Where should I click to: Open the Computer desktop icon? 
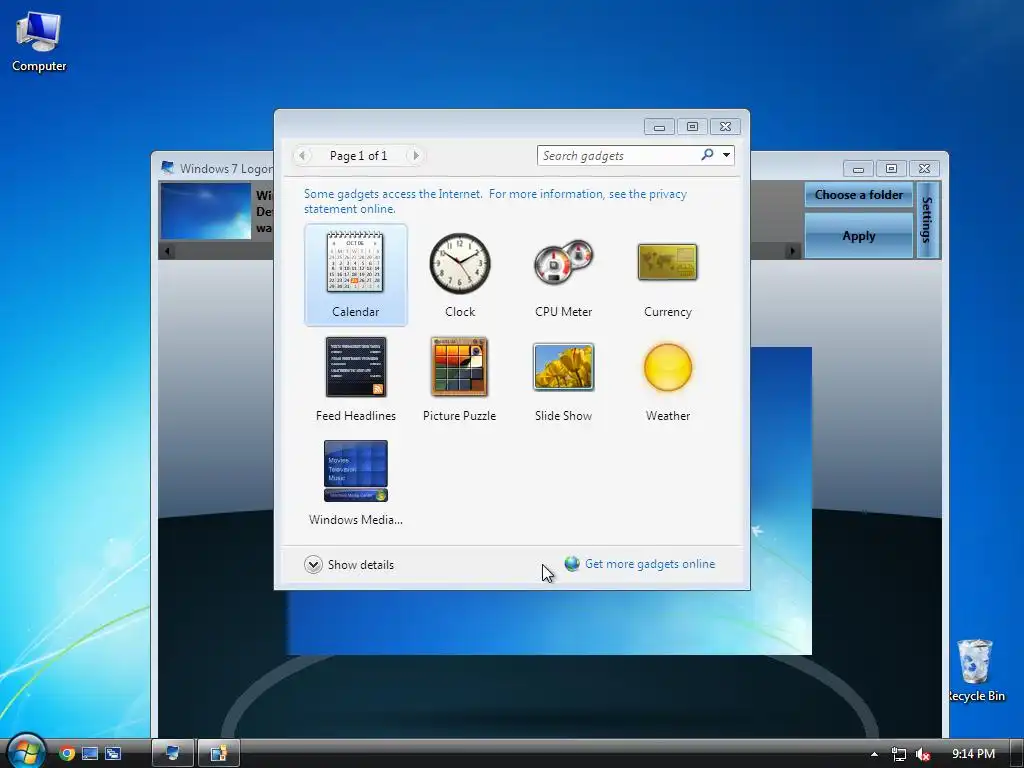(x=39, y=42)
